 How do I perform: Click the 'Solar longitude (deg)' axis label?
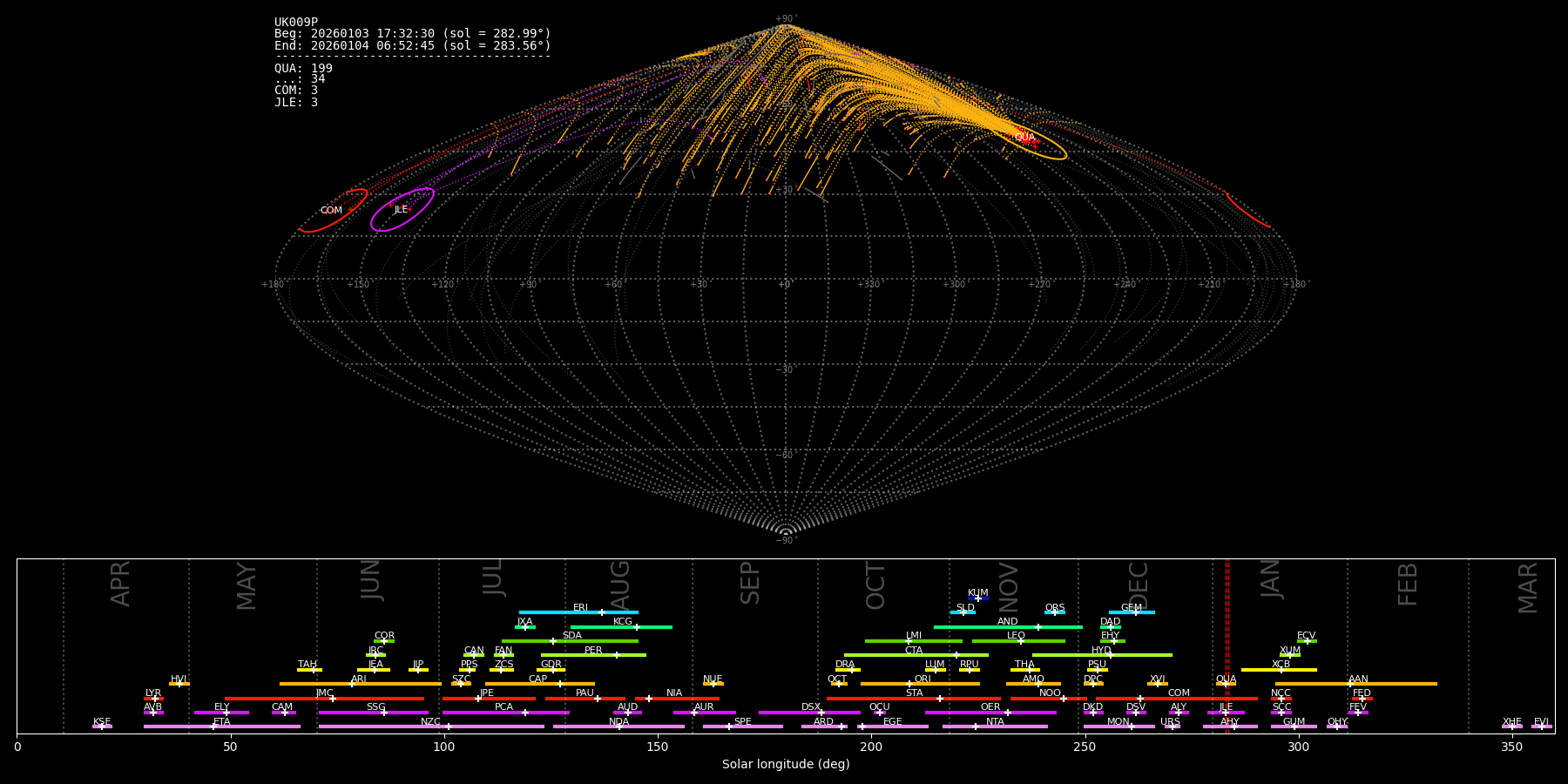tap(786, 764)
